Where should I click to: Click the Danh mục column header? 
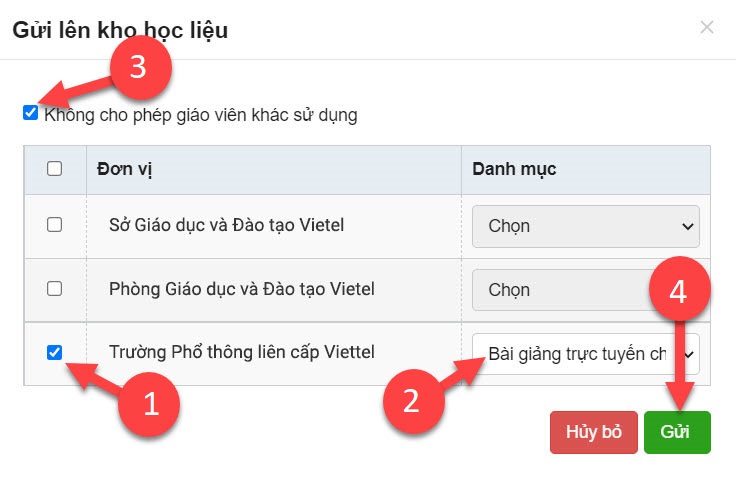pyautogui.click(x=514, y=169)
